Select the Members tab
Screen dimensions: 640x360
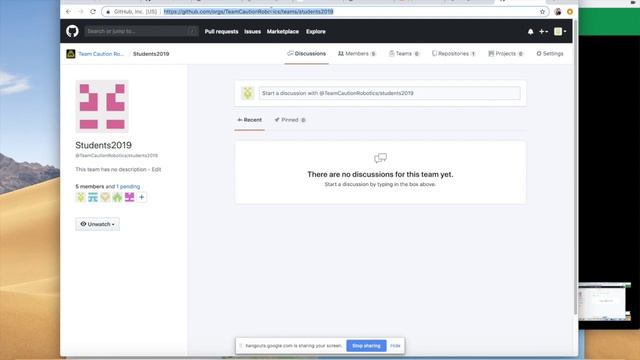coord(357,54)
